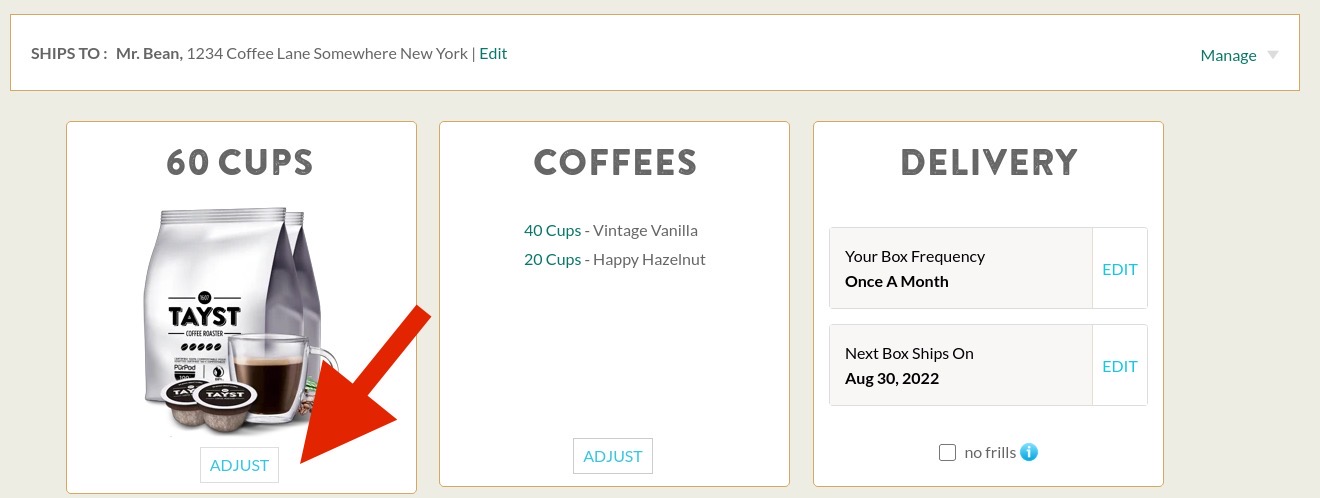The height and width of the screenshot is (498, 1320).
Task: Click the info icon beside no frills
Action: 1029,452
